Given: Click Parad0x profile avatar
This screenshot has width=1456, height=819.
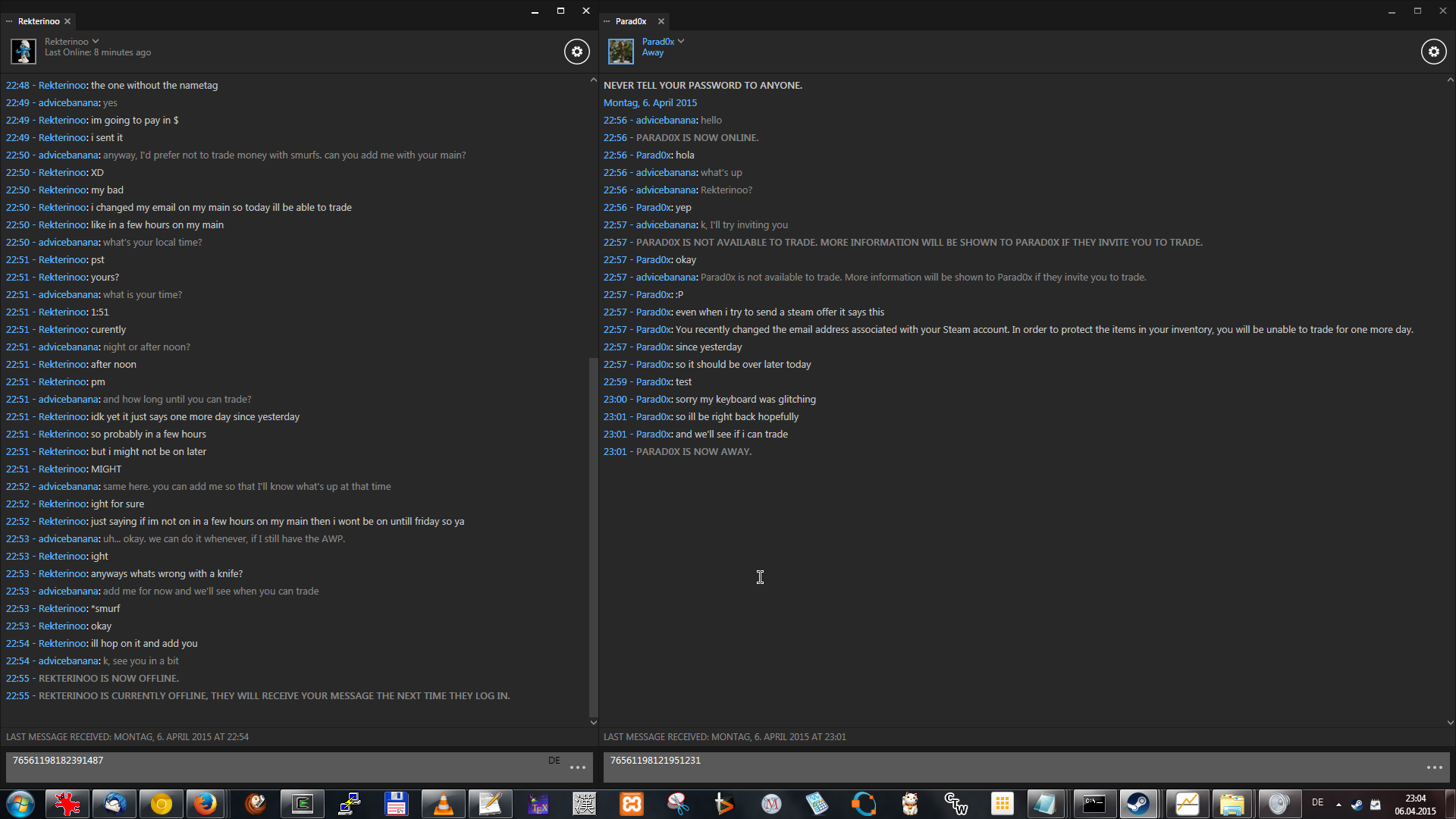Looking at the screenshot, I should 620,51.
